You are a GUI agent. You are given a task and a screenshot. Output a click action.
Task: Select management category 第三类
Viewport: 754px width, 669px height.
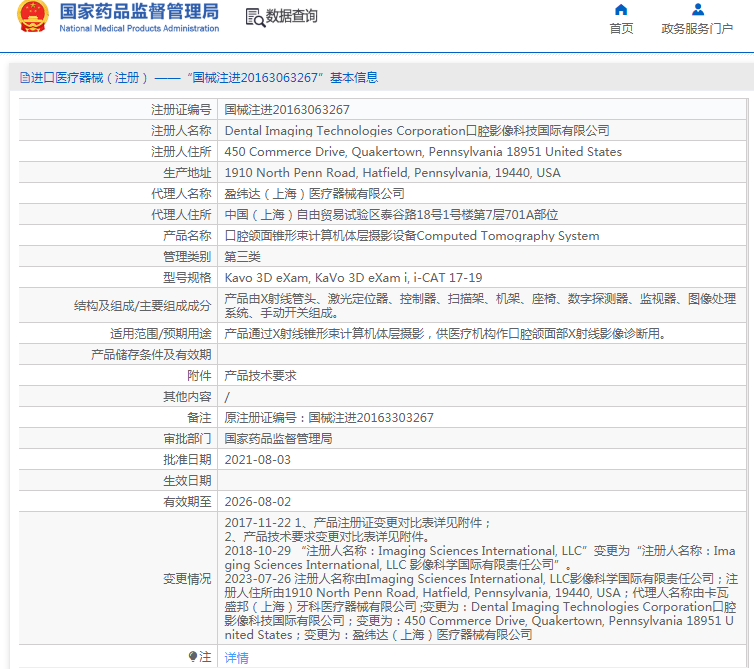pyautogui.click(x=242, y=257)
